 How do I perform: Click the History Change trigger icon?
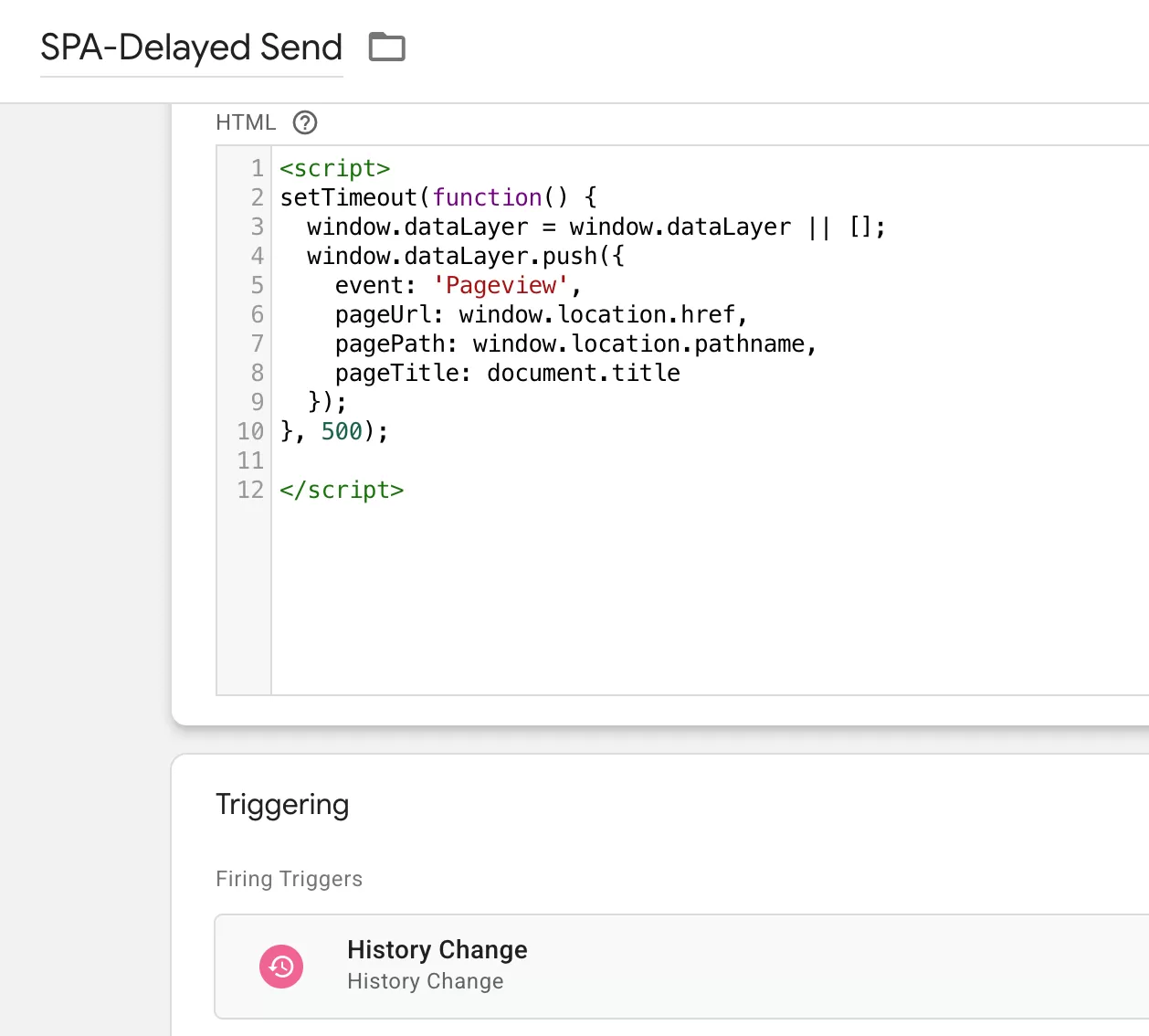281,967
